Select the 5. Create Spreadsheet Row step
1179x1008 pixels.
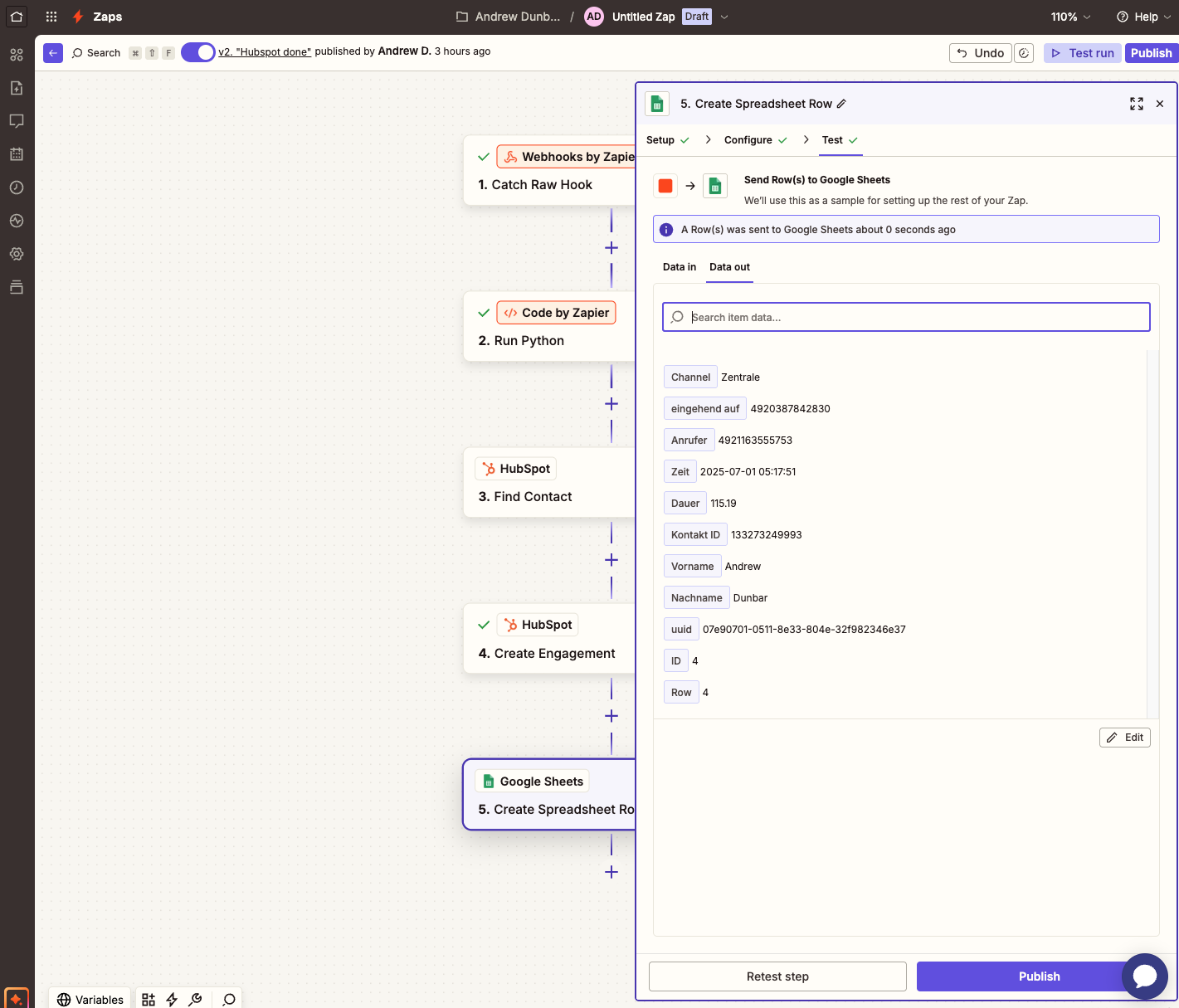tap(549, 795)
